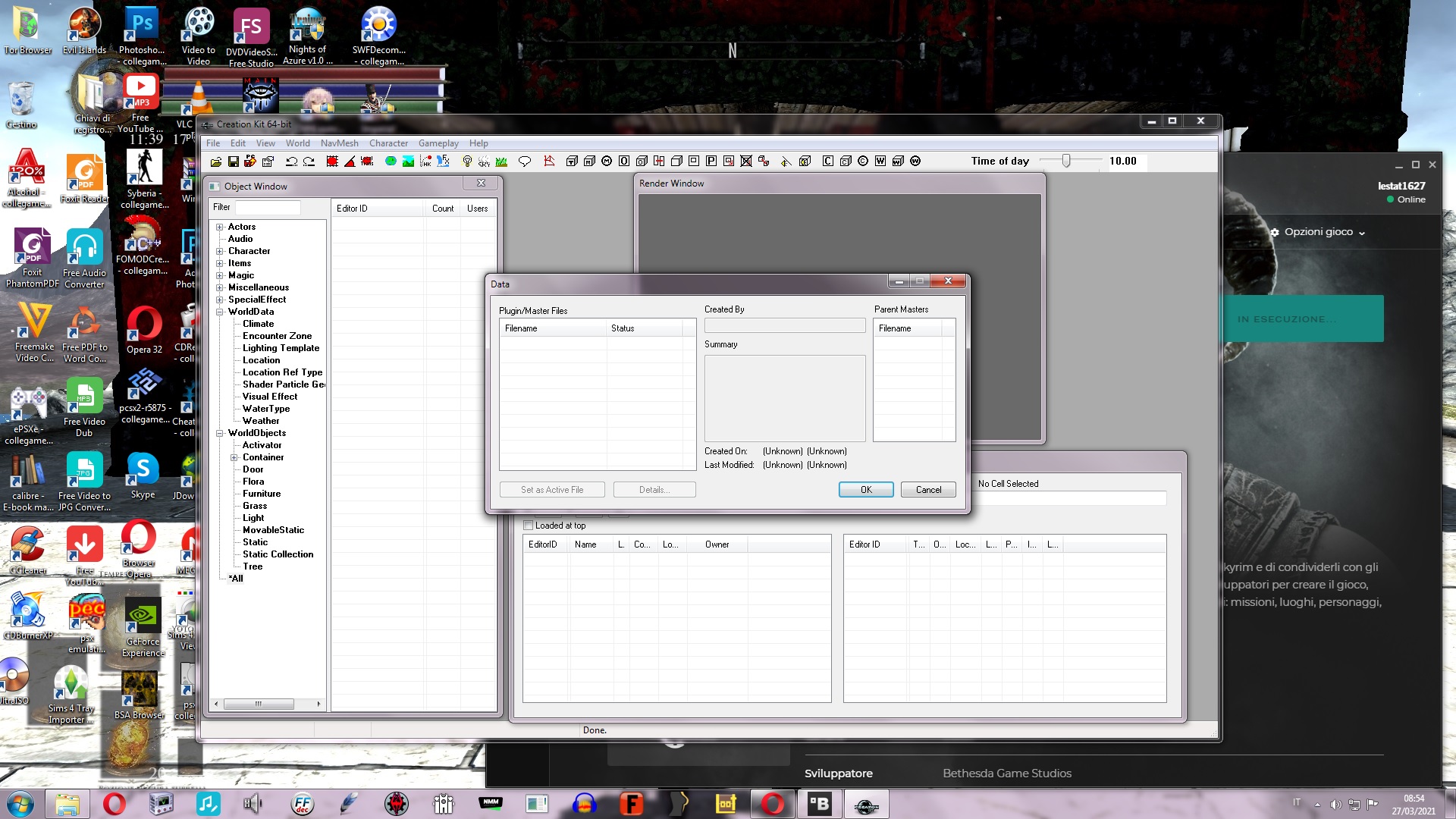The height and width of the screenshot is (819, 1456).
Task: Open the Edit menu
Action: click(238, 143)
